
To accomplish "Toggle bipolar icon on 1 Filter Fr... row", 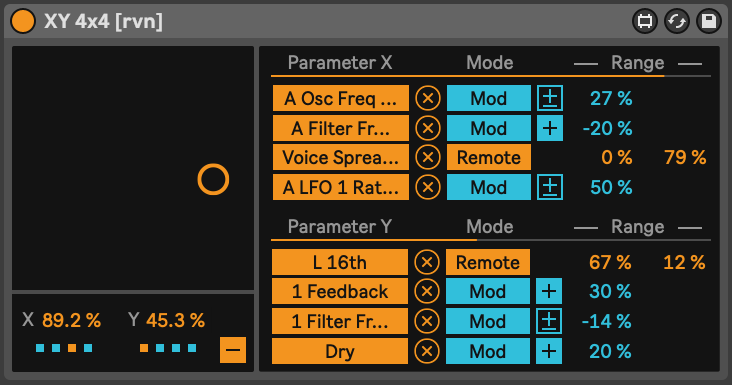I will (x=549, y=321).
